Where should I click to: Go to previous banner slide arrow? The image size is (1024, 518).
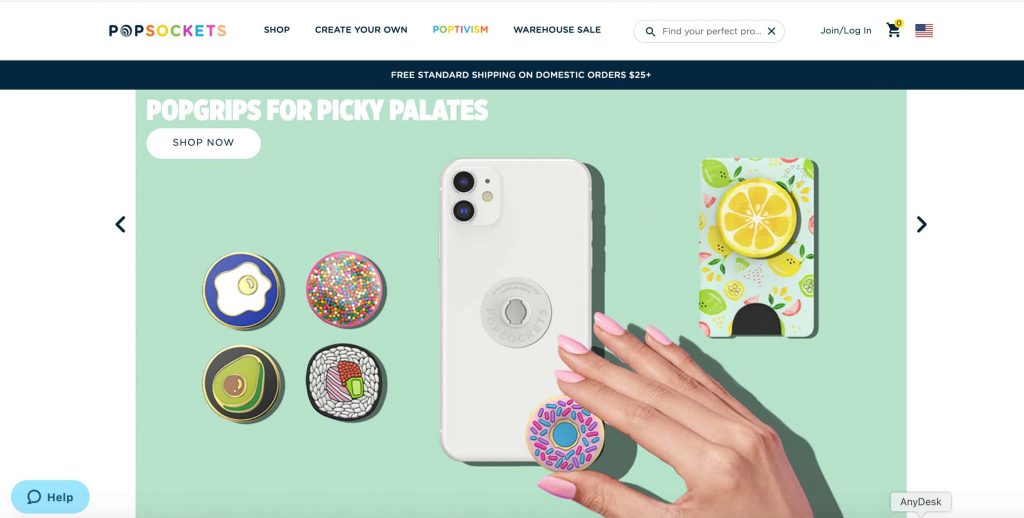[120, 225]
